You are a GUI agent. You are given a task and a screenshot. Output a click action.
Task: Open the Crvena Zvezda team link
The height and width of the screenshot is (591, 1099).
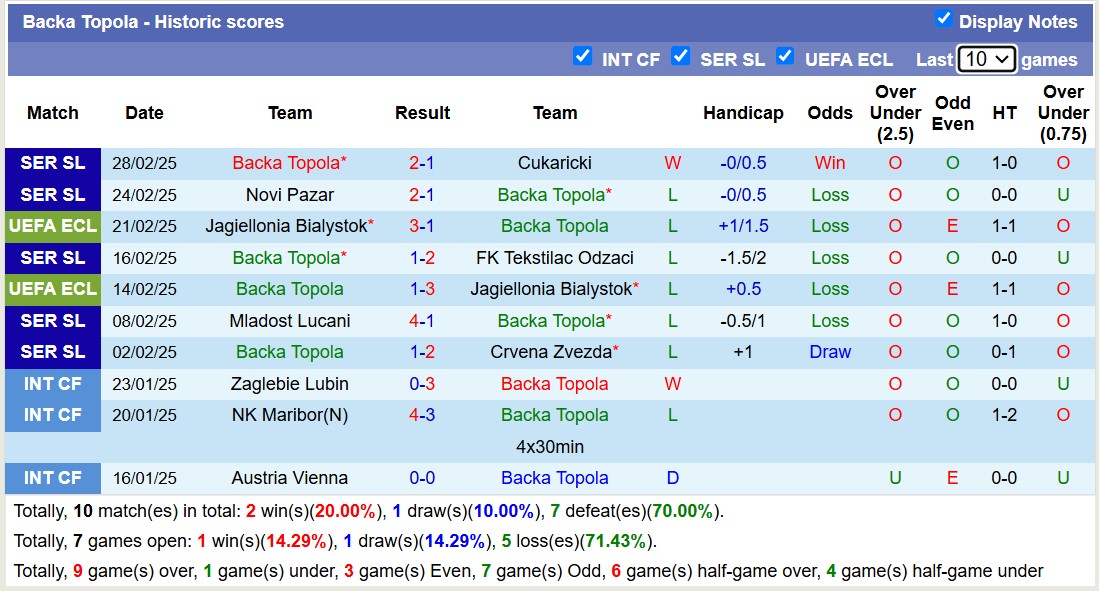(554, 352)
